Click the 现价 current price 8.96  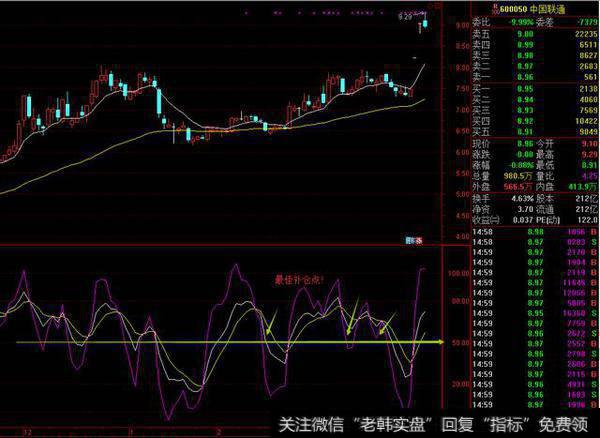[x=525, y=144]
